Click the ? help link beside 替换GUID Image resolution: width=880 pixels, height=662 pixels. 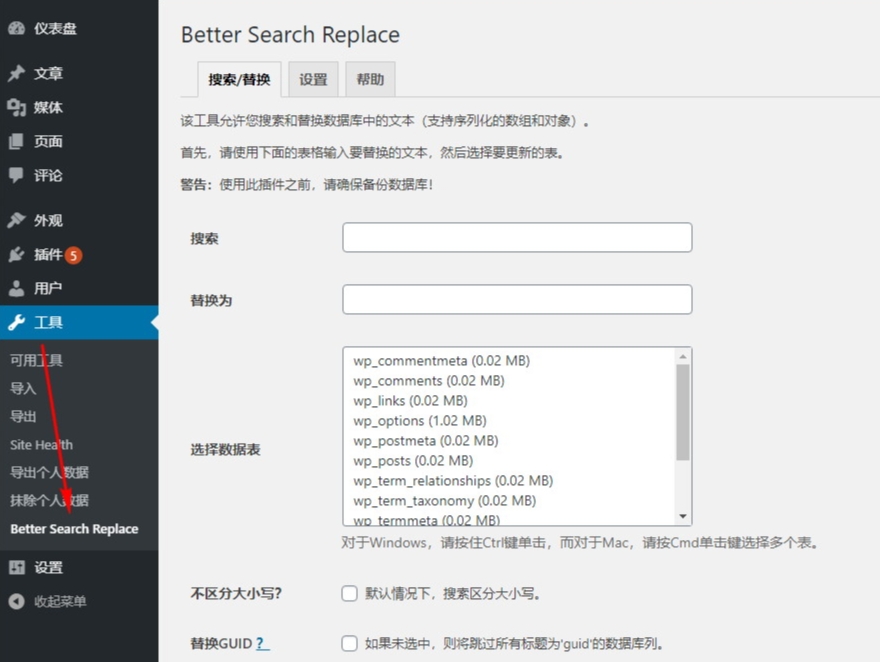(263, 643)
